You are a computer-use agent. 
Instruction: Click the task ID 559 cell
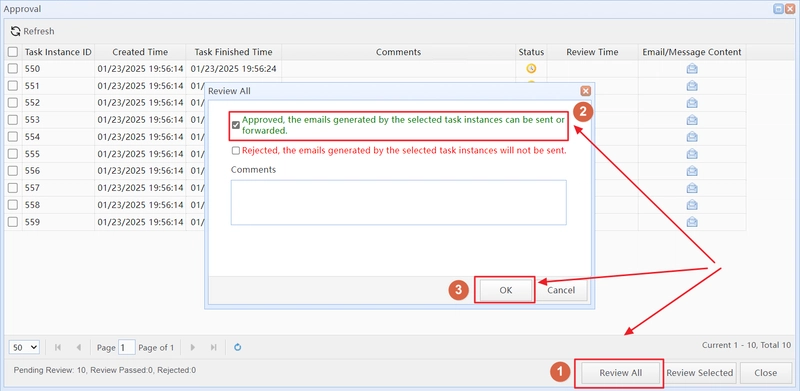[x=58, y=222]
